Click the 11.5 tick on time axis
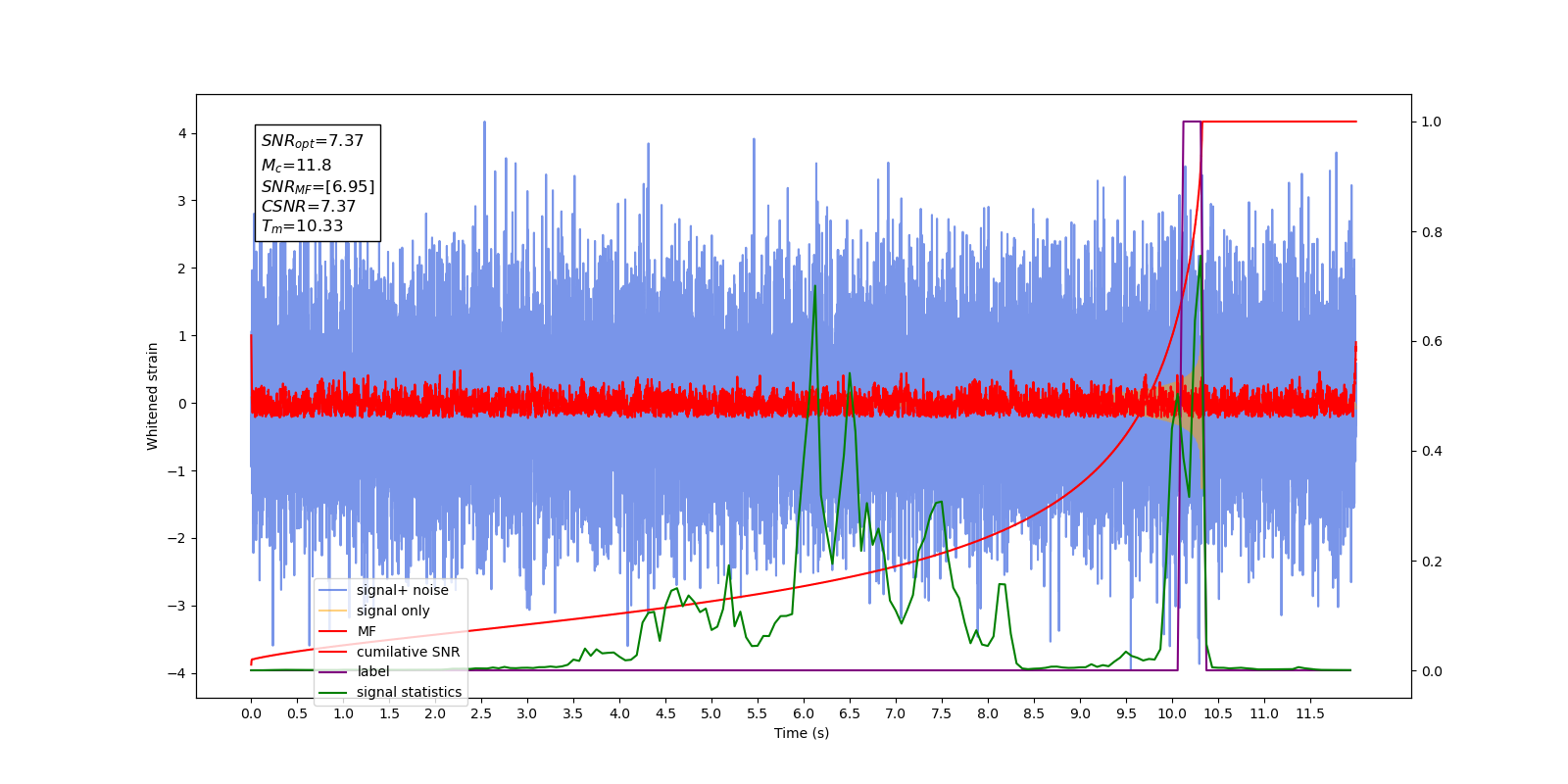Screen dimensions: 1568x784 (1310, 713)
